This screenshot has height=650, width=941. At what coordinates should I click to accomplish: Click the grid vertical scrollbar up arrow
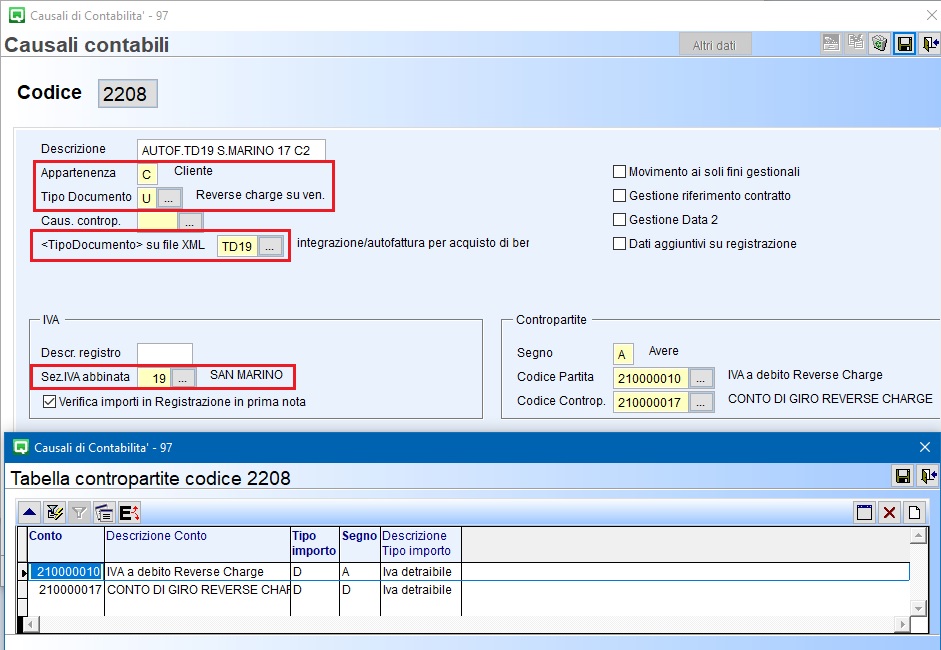[x=918, y=535]
